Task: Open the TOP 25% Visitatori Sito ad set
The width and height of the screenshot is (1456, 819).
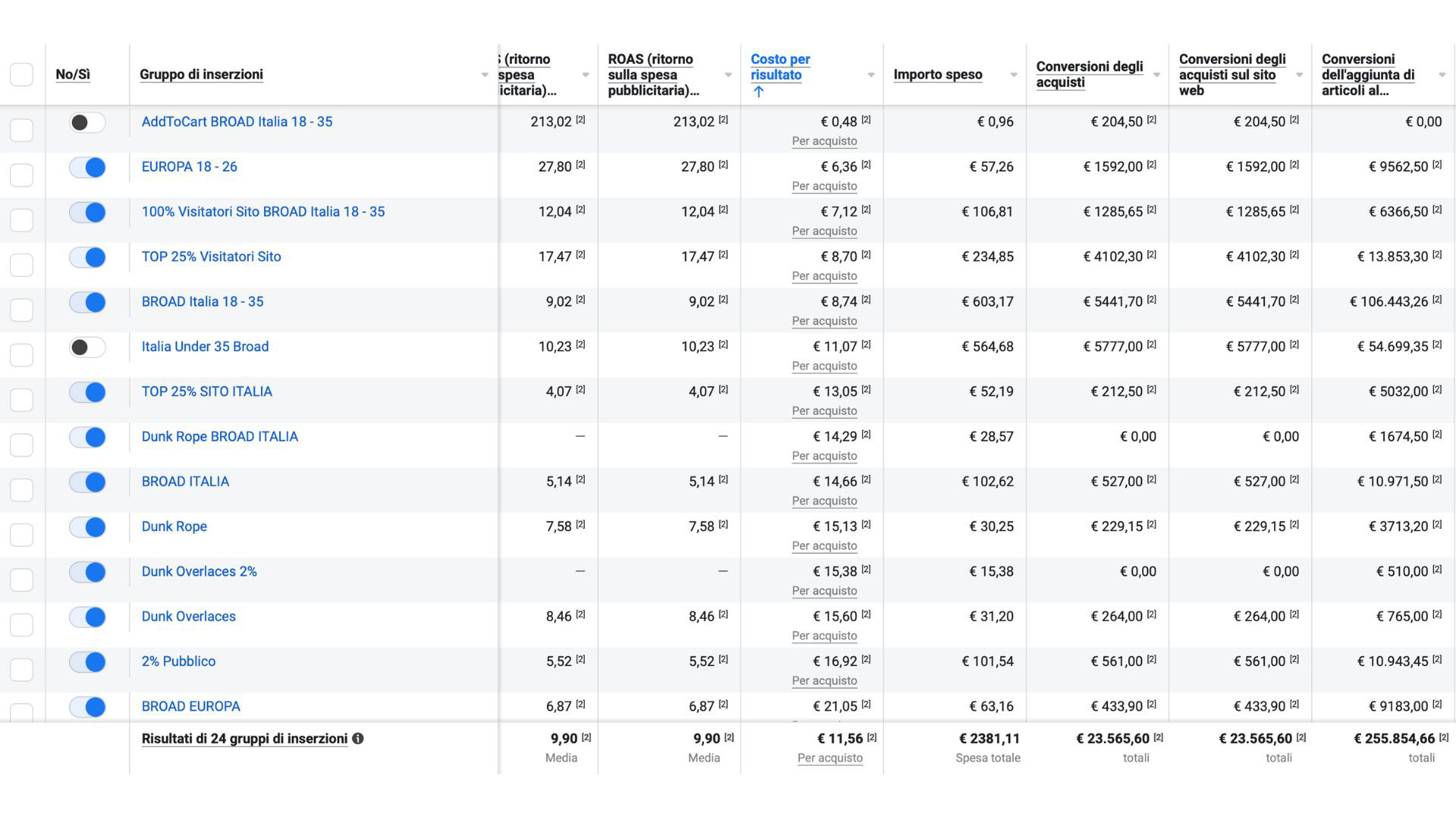Action: pos(211,256)
